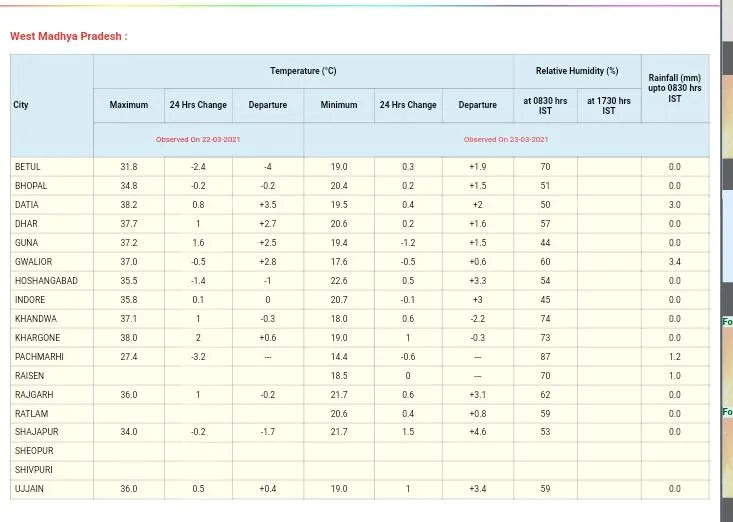Click Shajapur maximum temperature 34.0
733x522 pixels.
click(129, 432)
